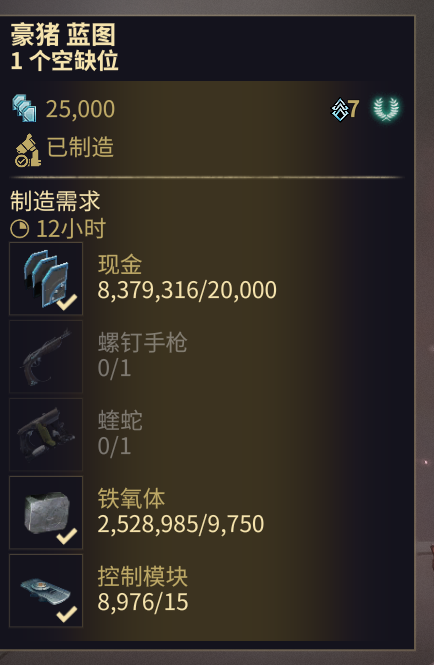The width and height of the screenshot is (434, 665).
Task: Click the clock icon beside 12小时
Action: click(x=20, y=229)
